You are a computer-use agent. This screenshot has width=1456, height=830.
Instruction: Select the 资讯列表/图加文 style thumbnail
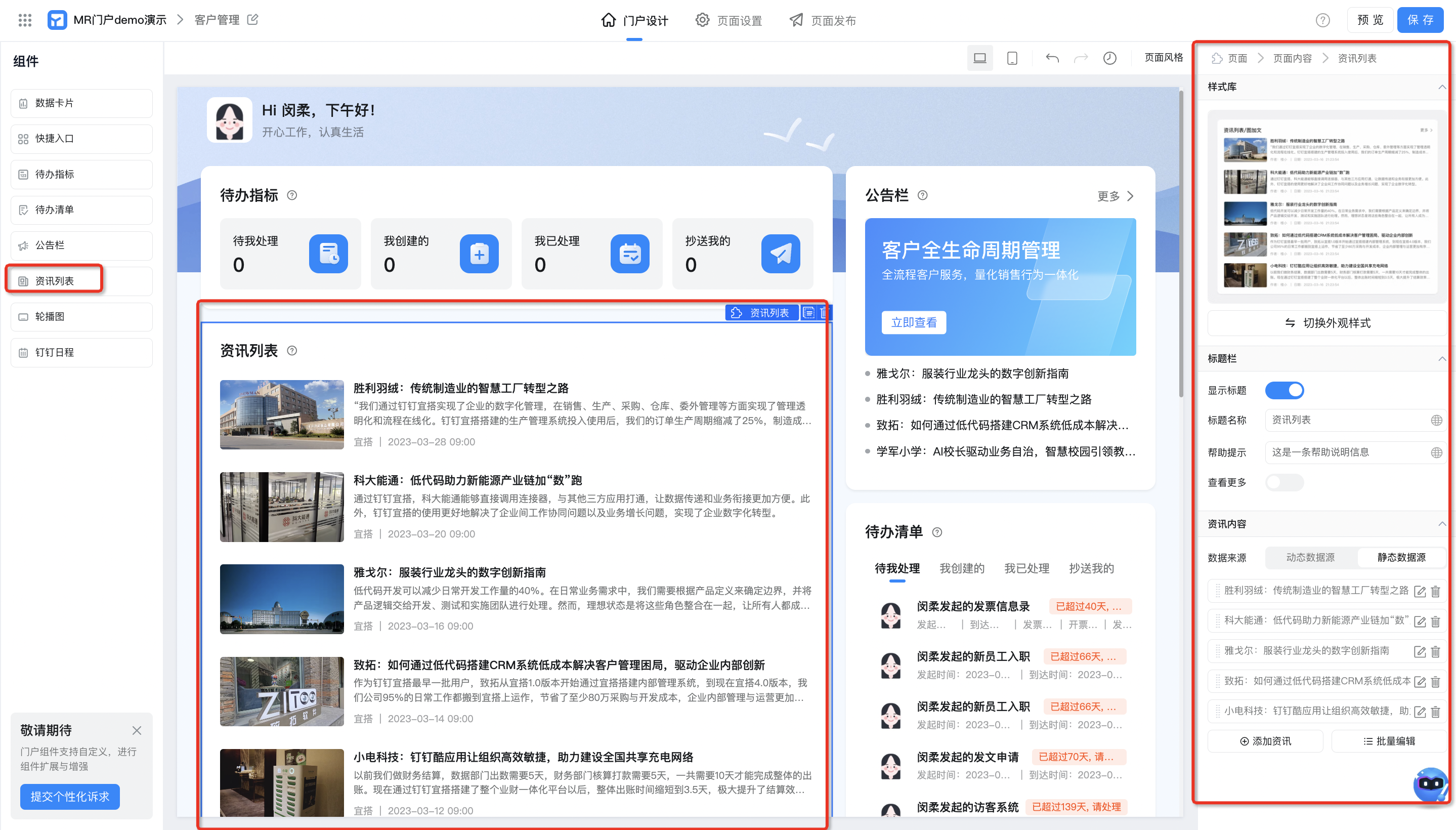coord(1326,207)
